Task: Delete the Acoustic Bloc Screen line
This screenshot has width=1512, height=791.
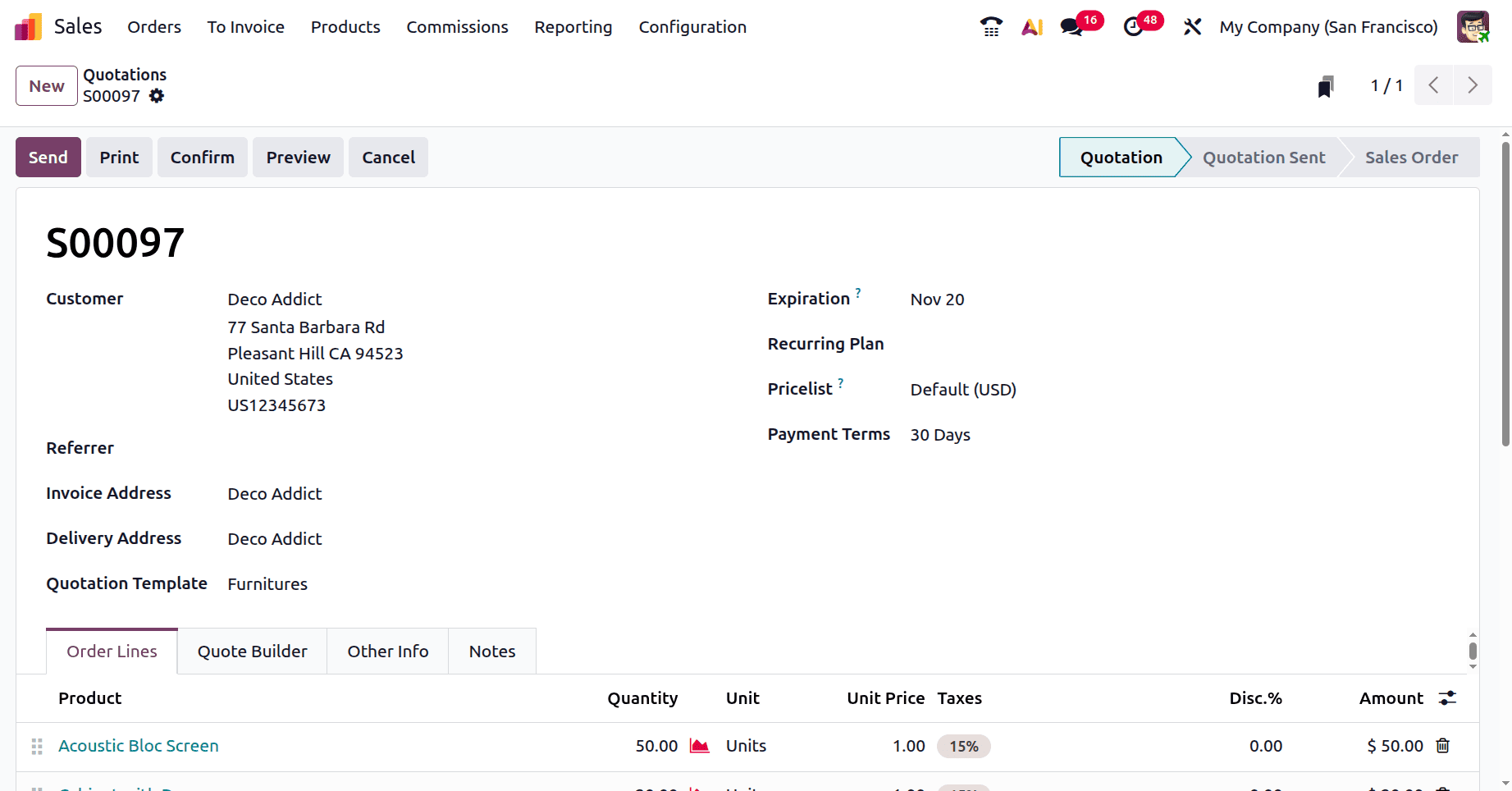Action: [1442, 746]
